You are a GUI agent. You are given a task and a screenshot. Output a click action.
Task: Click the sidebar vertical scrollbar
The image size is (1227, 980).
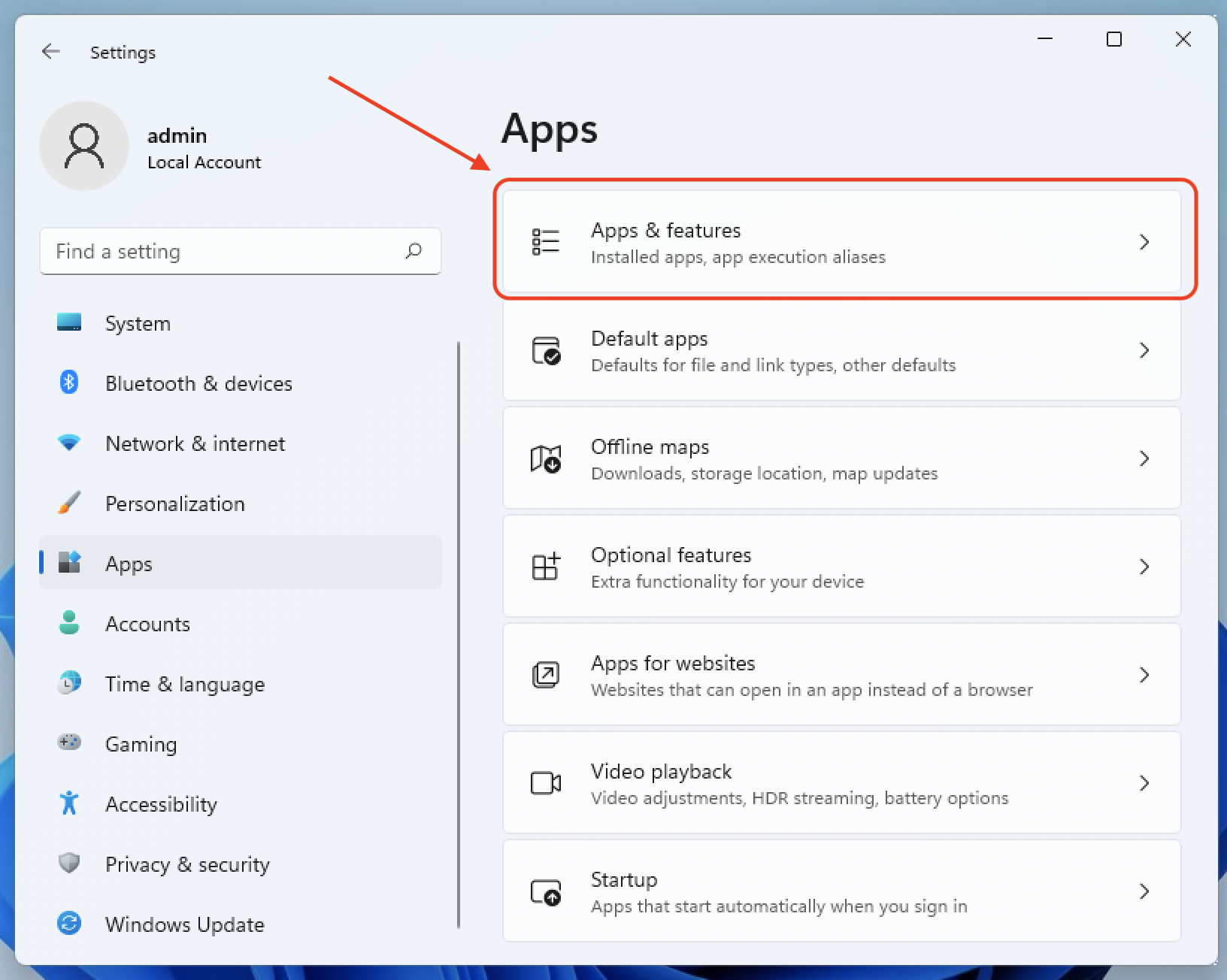[458, 635]
